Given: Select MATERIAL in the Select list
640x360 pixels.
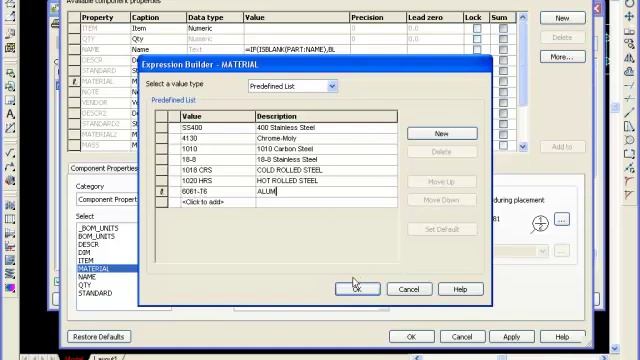Looking at the screenshot, I should (x=108, y=269).
